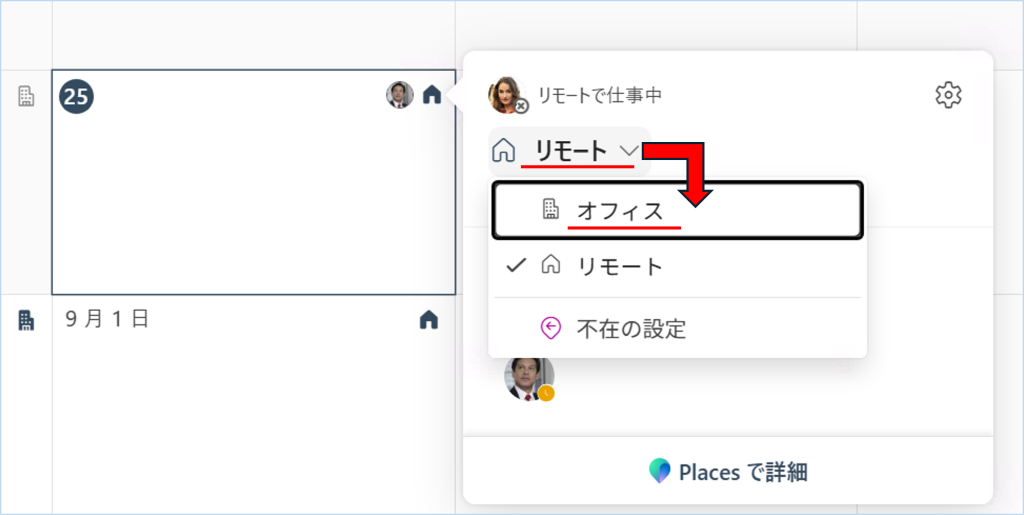Click the grey office building icon beside 25
The image size is (1024, 515).
tap(25, 97)
